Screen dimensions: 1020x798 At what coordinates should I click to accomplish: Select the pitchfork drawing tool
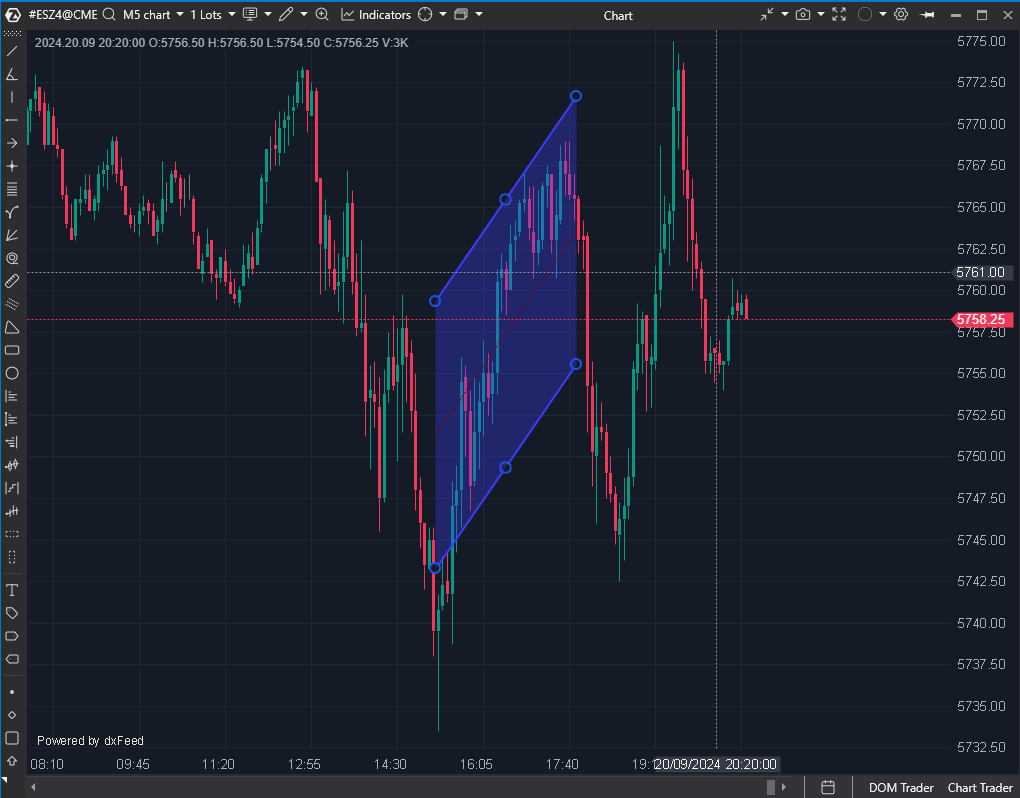pos(12,212)
